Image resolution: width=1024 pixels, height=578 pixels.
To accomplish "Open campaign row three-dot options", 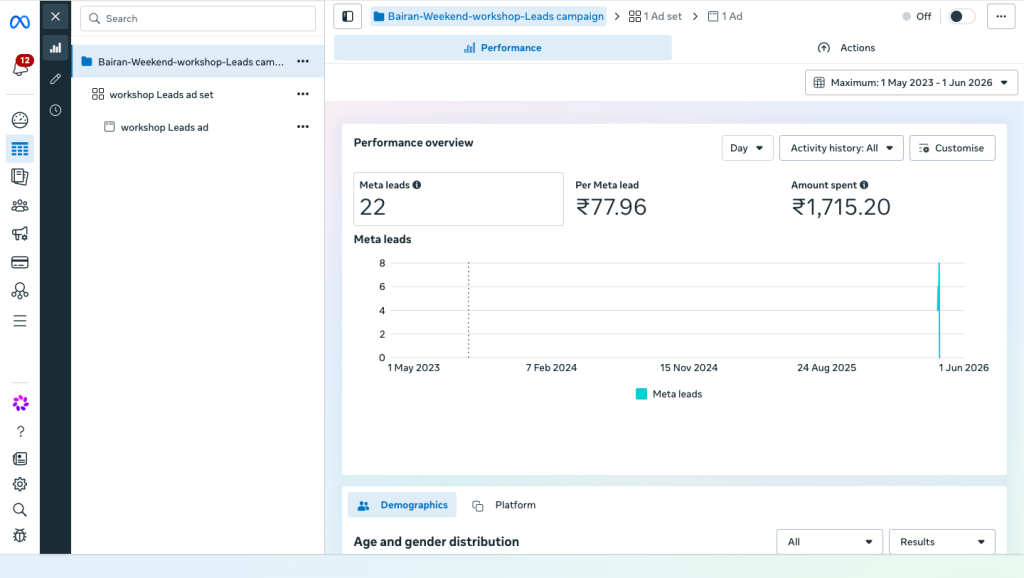I will 303,61.
